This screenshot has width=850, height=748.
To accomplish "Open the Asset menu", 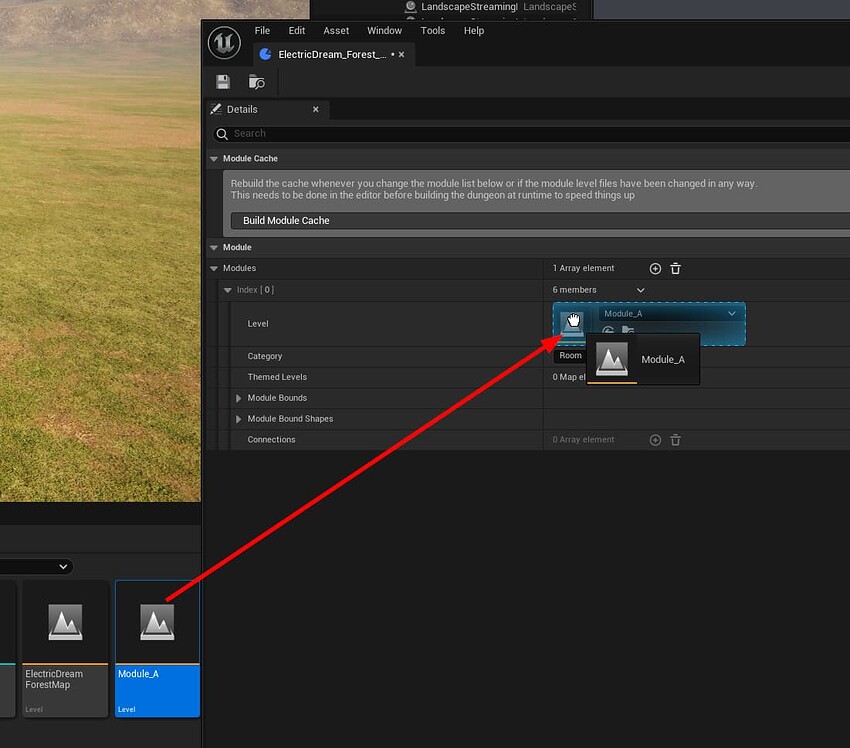I will (x=336, y=31).
